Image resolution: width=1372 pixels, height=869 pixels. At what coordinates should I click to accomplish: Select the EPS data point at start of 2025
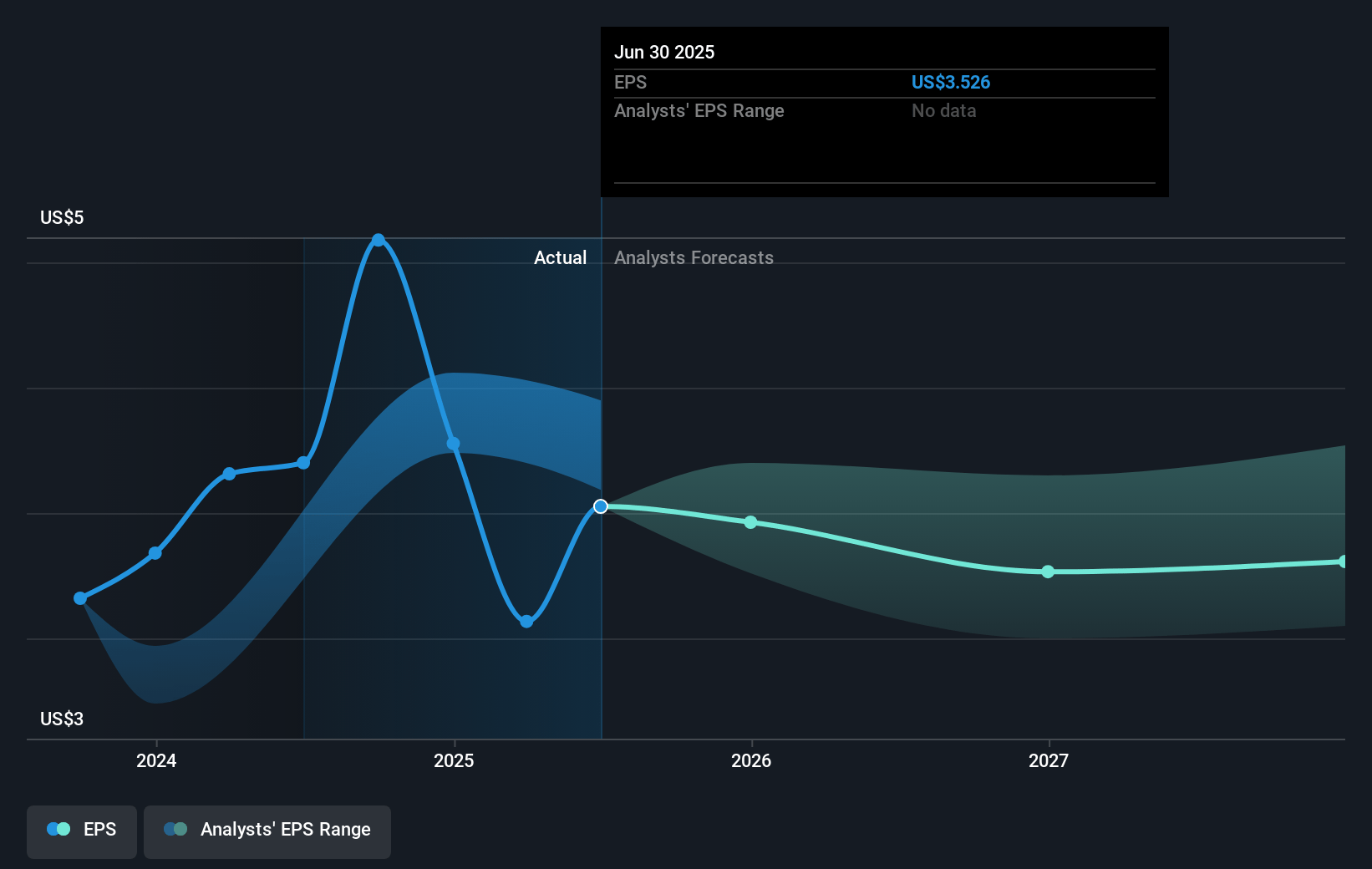click(x=453, y=444)
